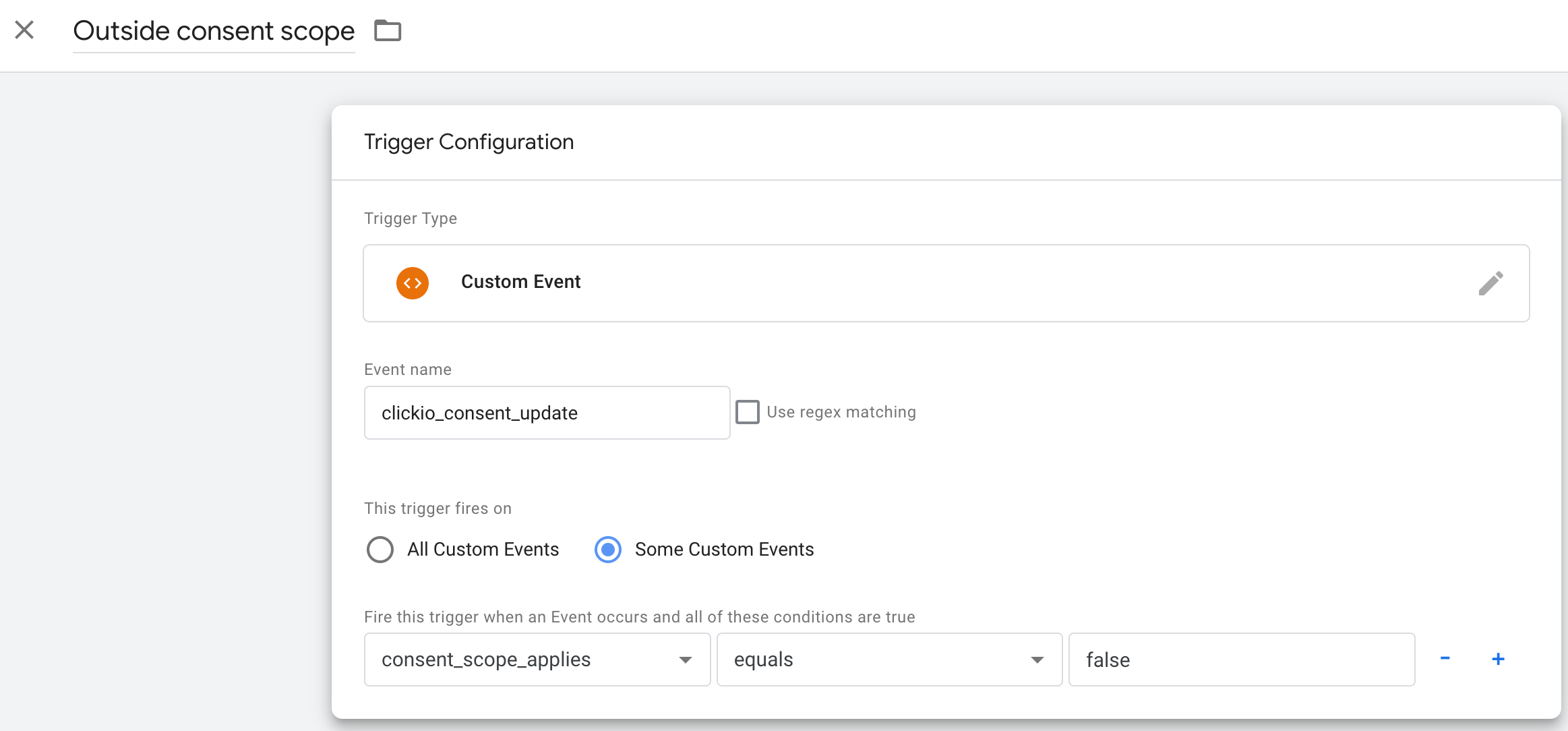Click the 'Trigger Configuration' heading

coord(469,142)
